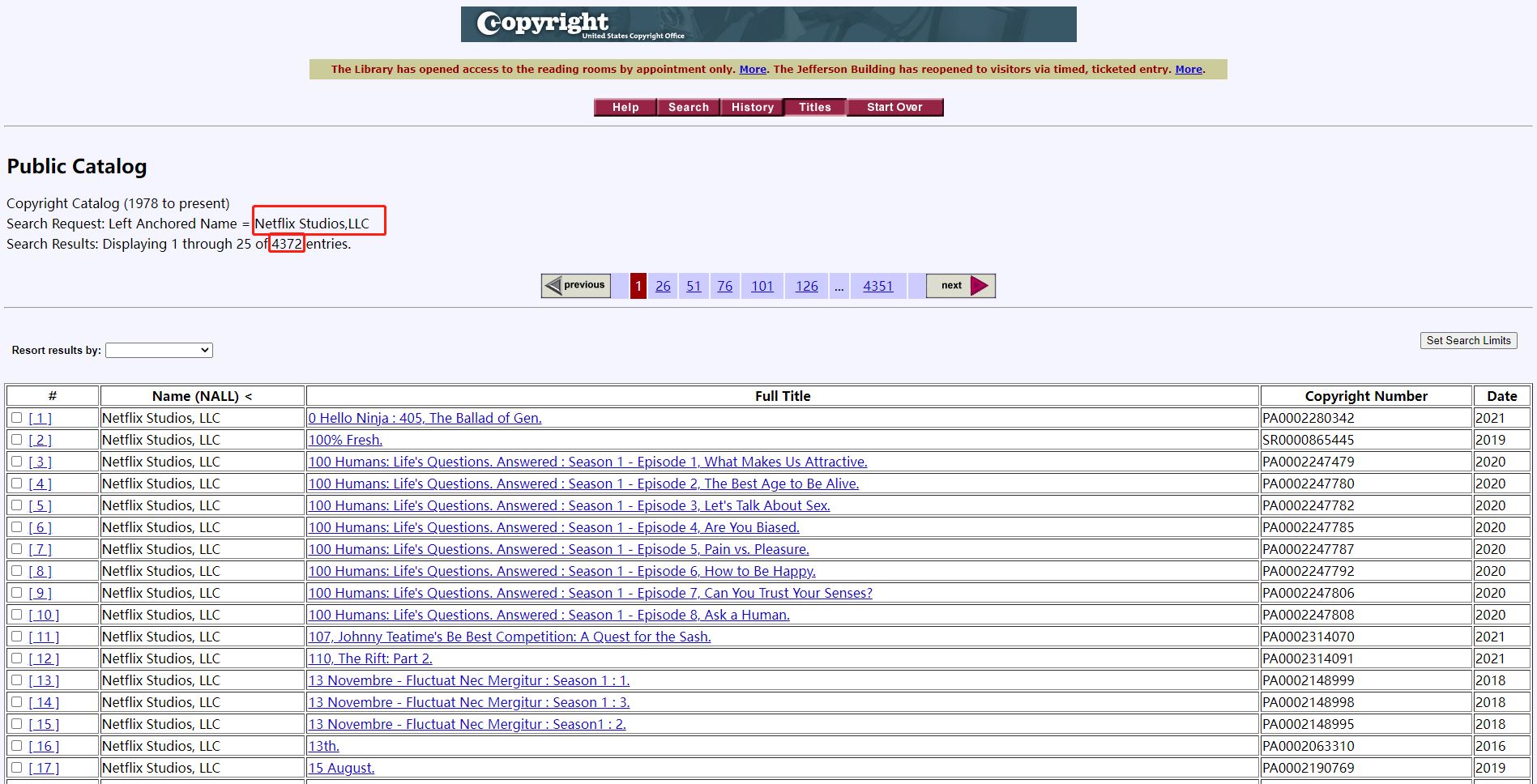Open 100 Humans Episode 6 How to Be Happy
Screen dimensions: 1537x784
[561, 571]
